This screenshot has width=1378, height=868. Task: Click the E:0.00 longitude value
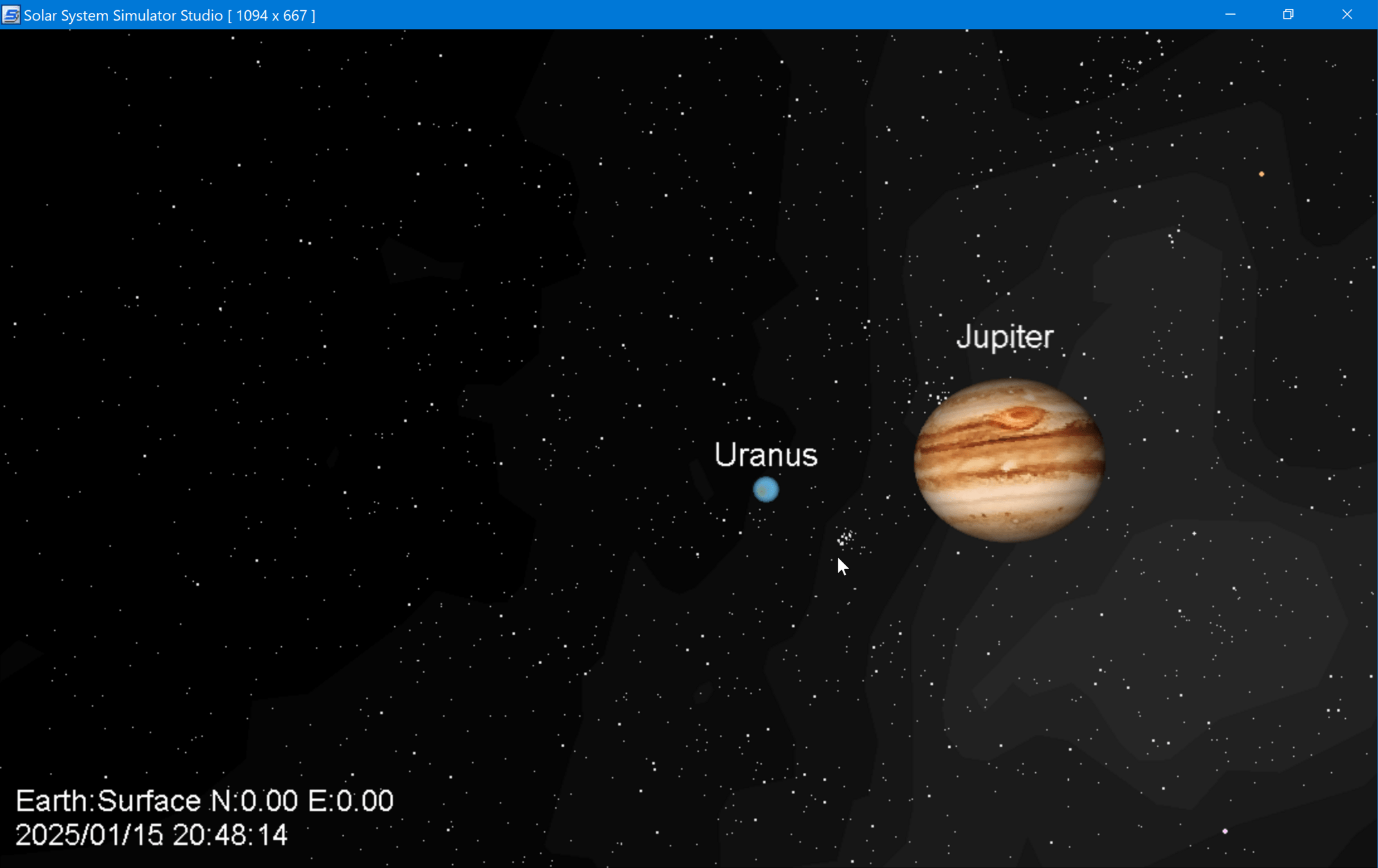tap(351, 801)
